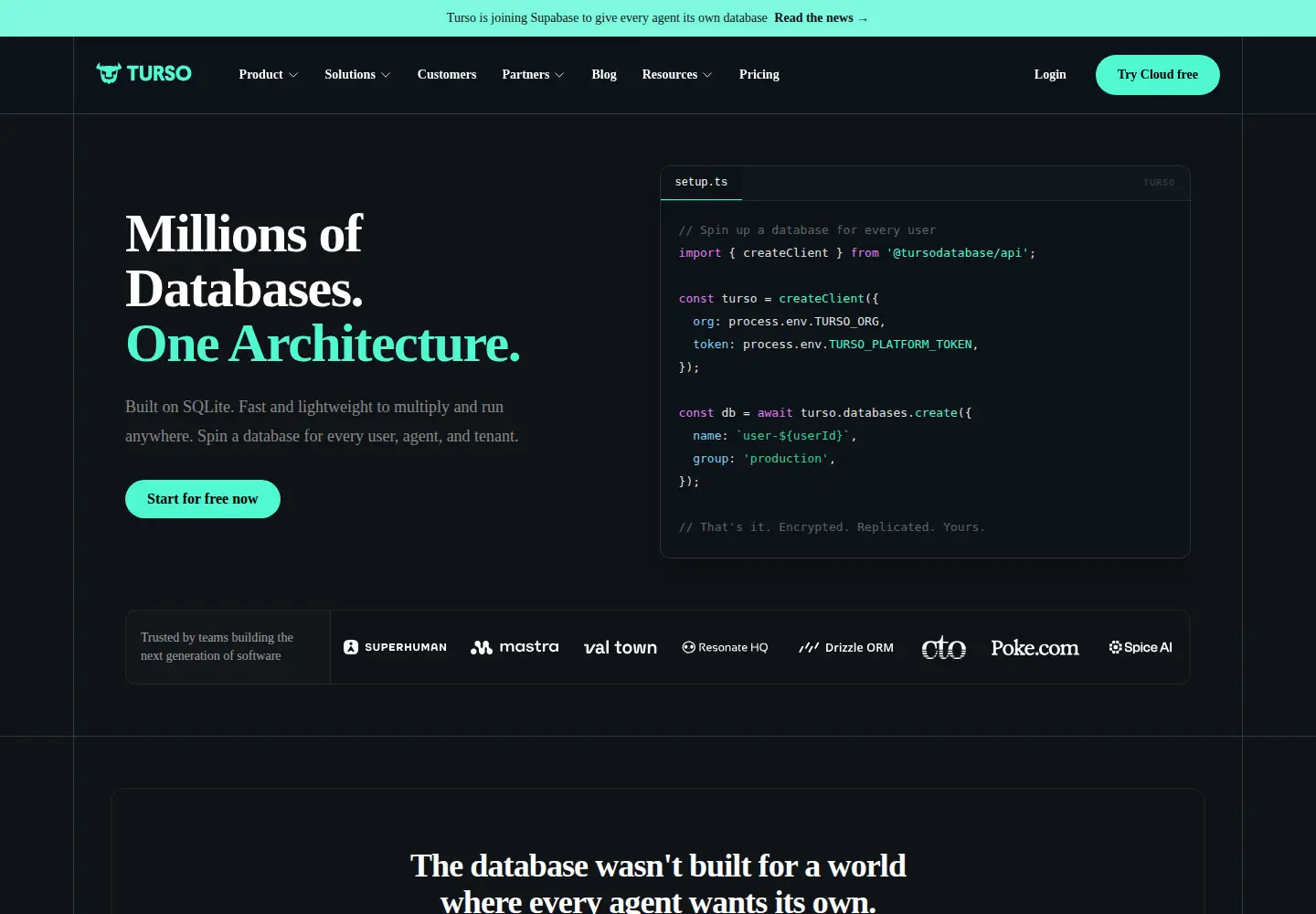
Task: Expand the Resources dropdown menu
Action: click(x=676, y=74)
